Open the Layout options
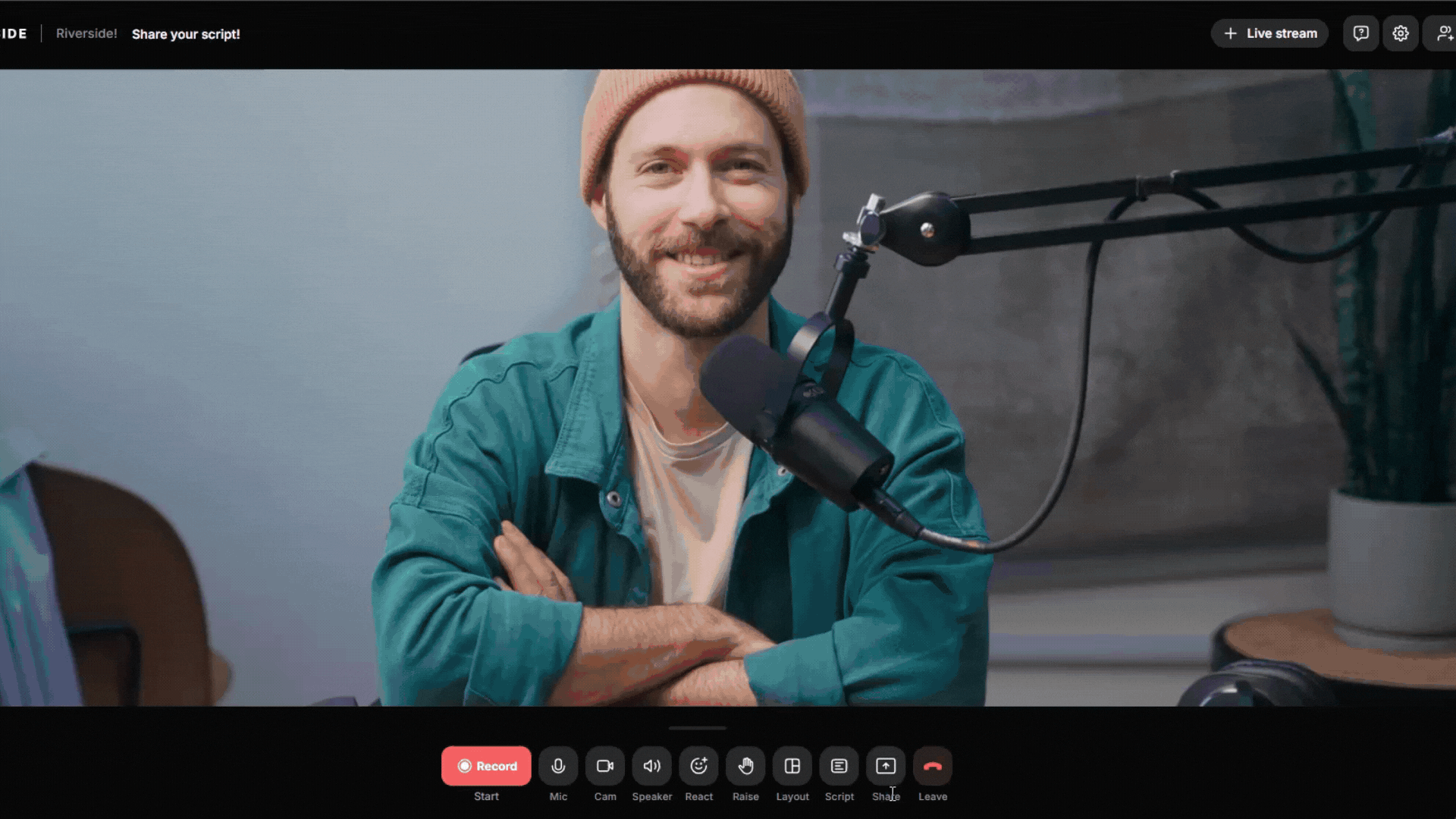This screenshot has height=819, width=1456. 792,766
